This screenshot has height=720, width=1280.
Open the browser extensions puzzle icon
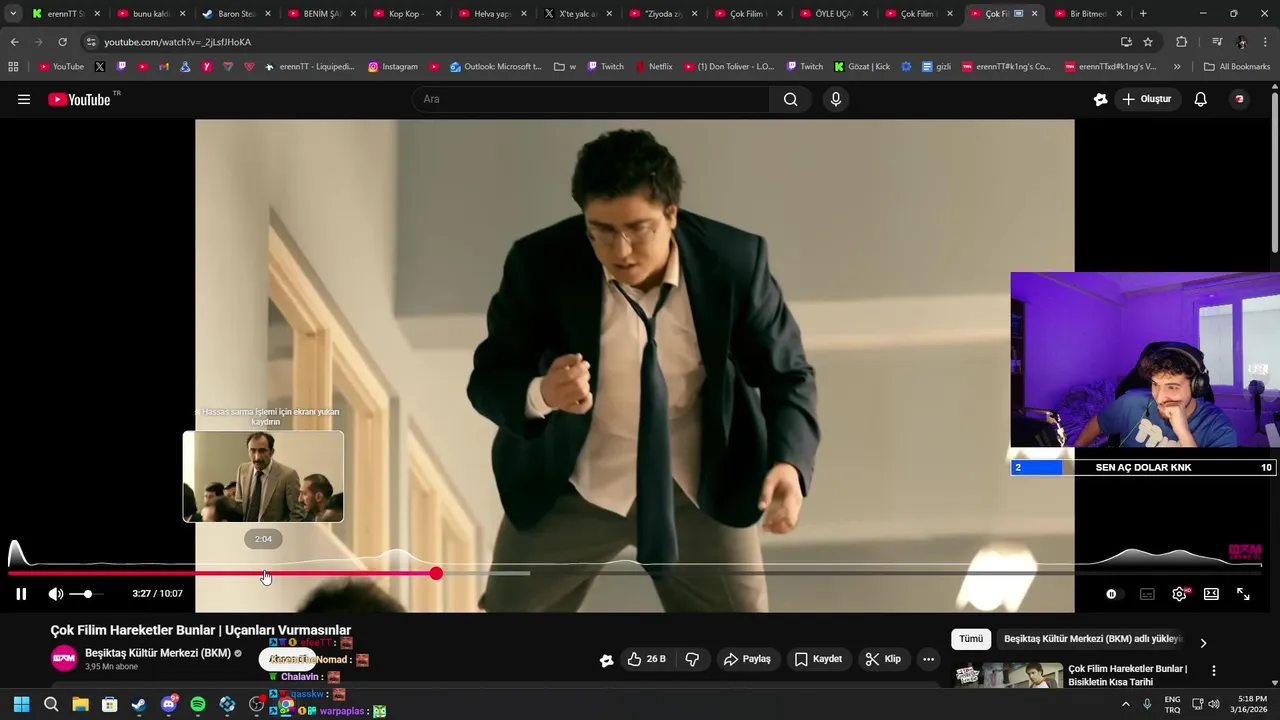coord(1182,42)
